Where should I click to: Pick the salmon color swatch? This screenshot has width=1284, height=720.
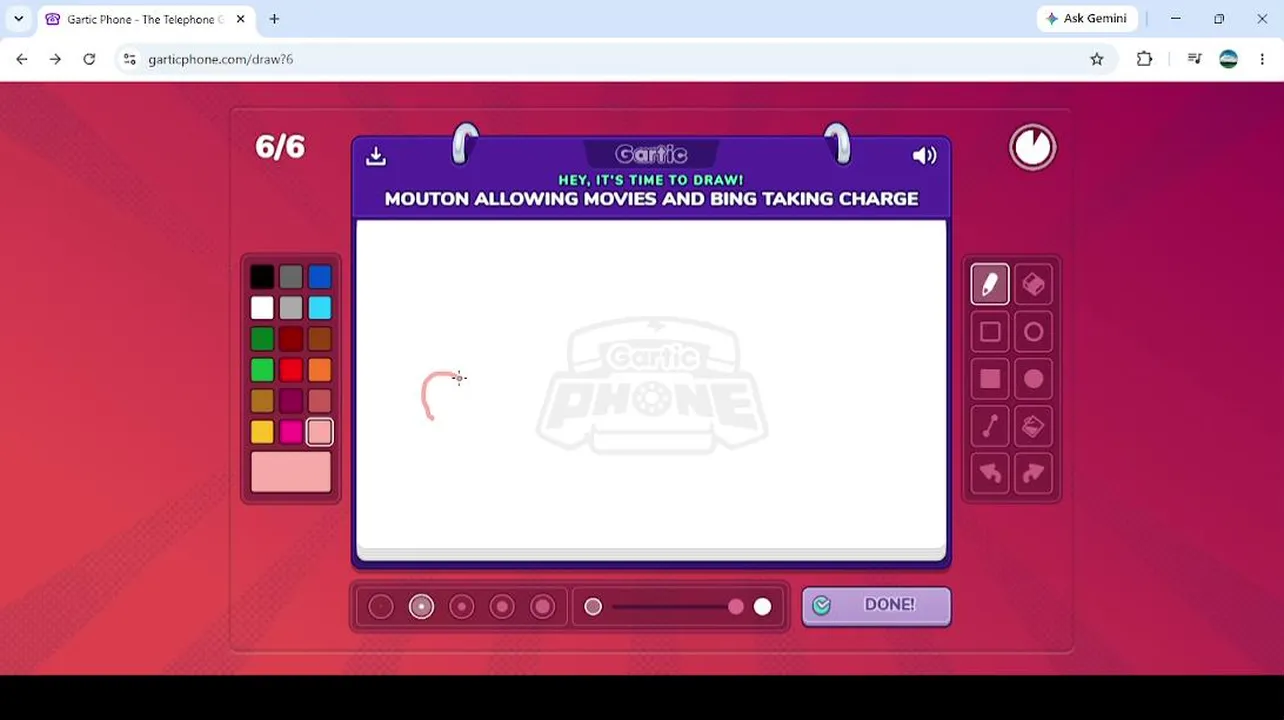coord(320,401)
